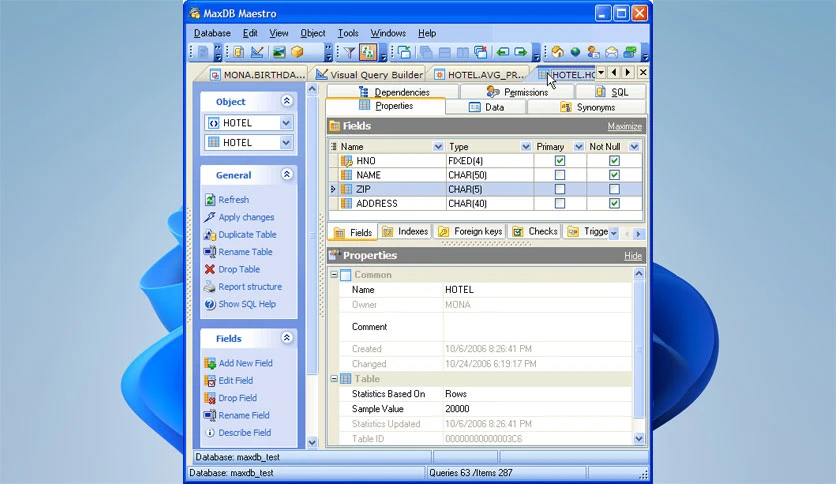Click the envelope mail toolbar icon
The height and width of the screenshot is (484, 836).
pos(612,52)
